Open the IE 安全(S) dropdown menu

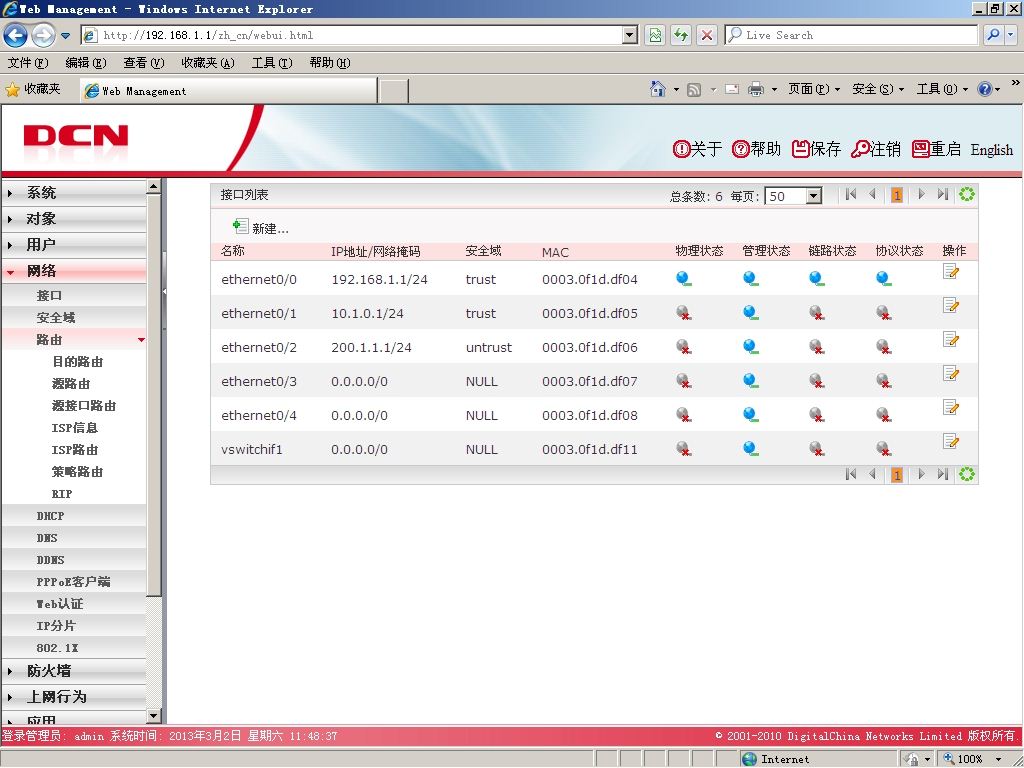[x=877, y=89]
